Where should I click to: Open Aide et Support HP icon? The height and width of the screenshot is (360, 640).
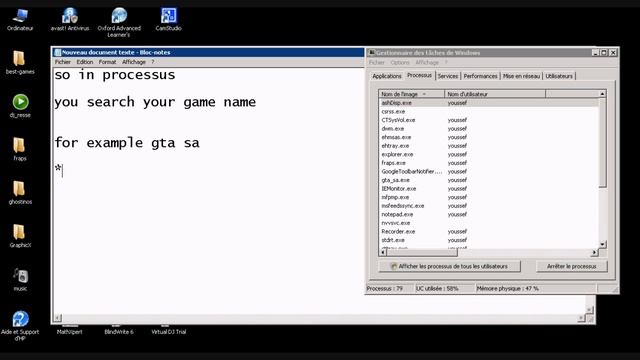[20, 326]
